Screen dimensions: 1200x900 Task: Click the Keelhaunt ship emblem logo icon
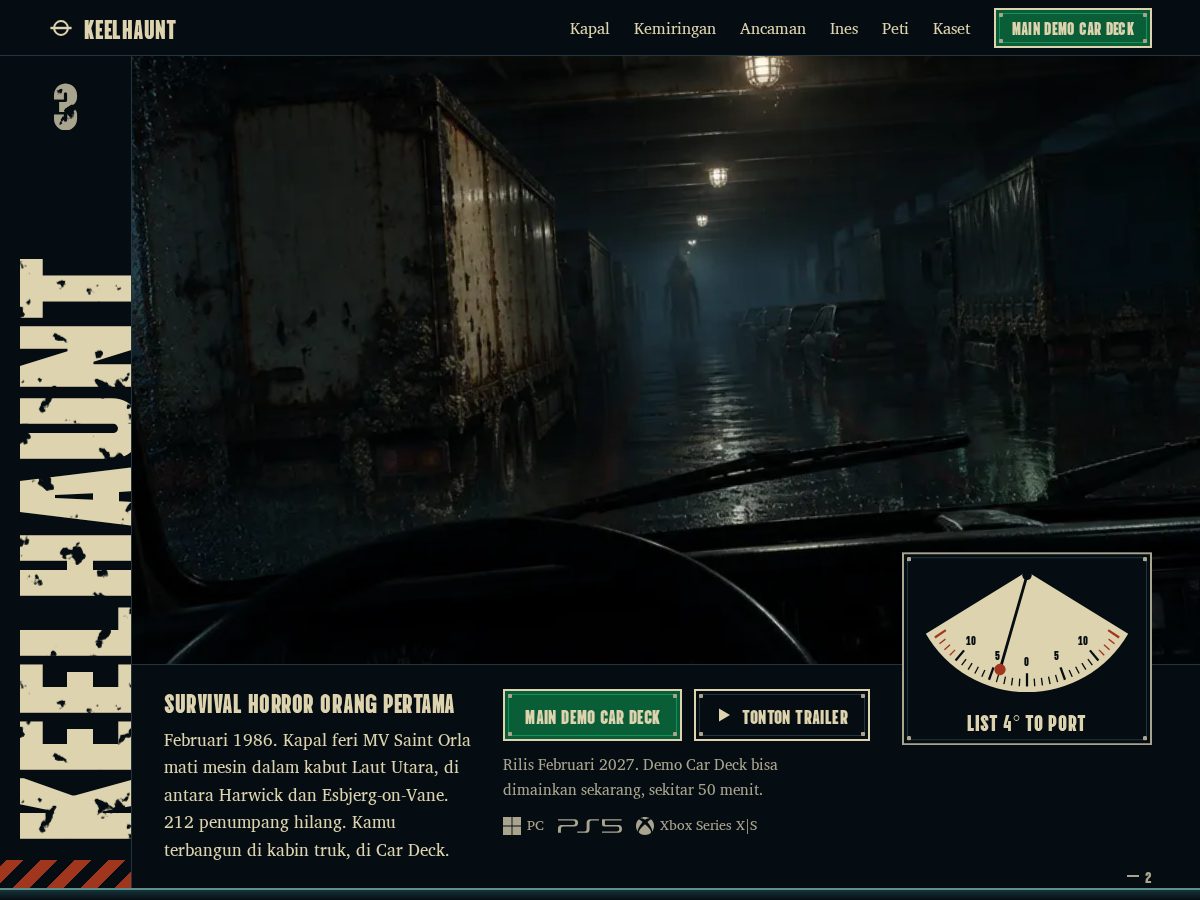click(x=61, y=29)
